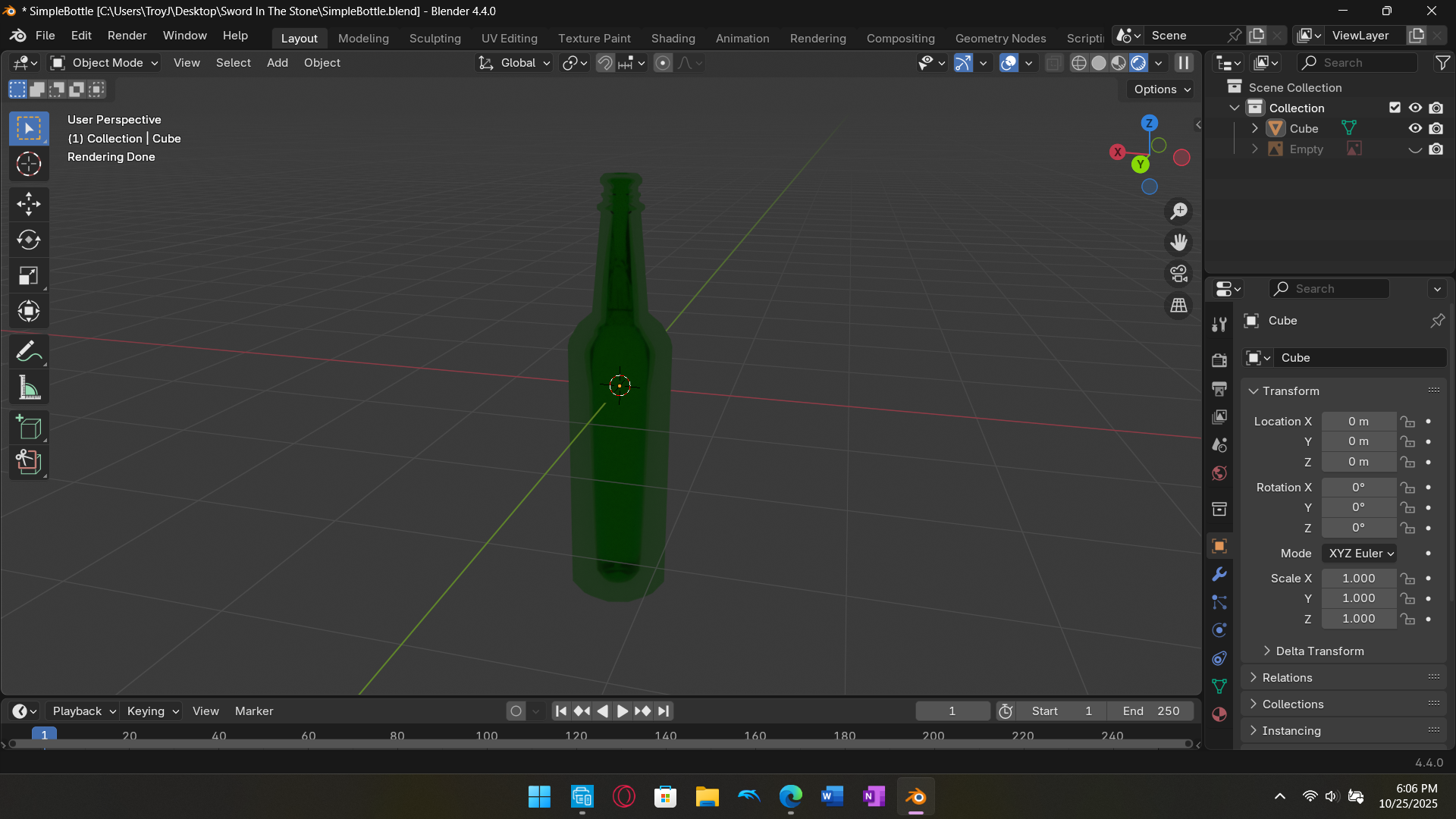Hide Cube in viewport via eye icon
The height and width of the screenshot is (819, 1456).
tap(1415, 128)
